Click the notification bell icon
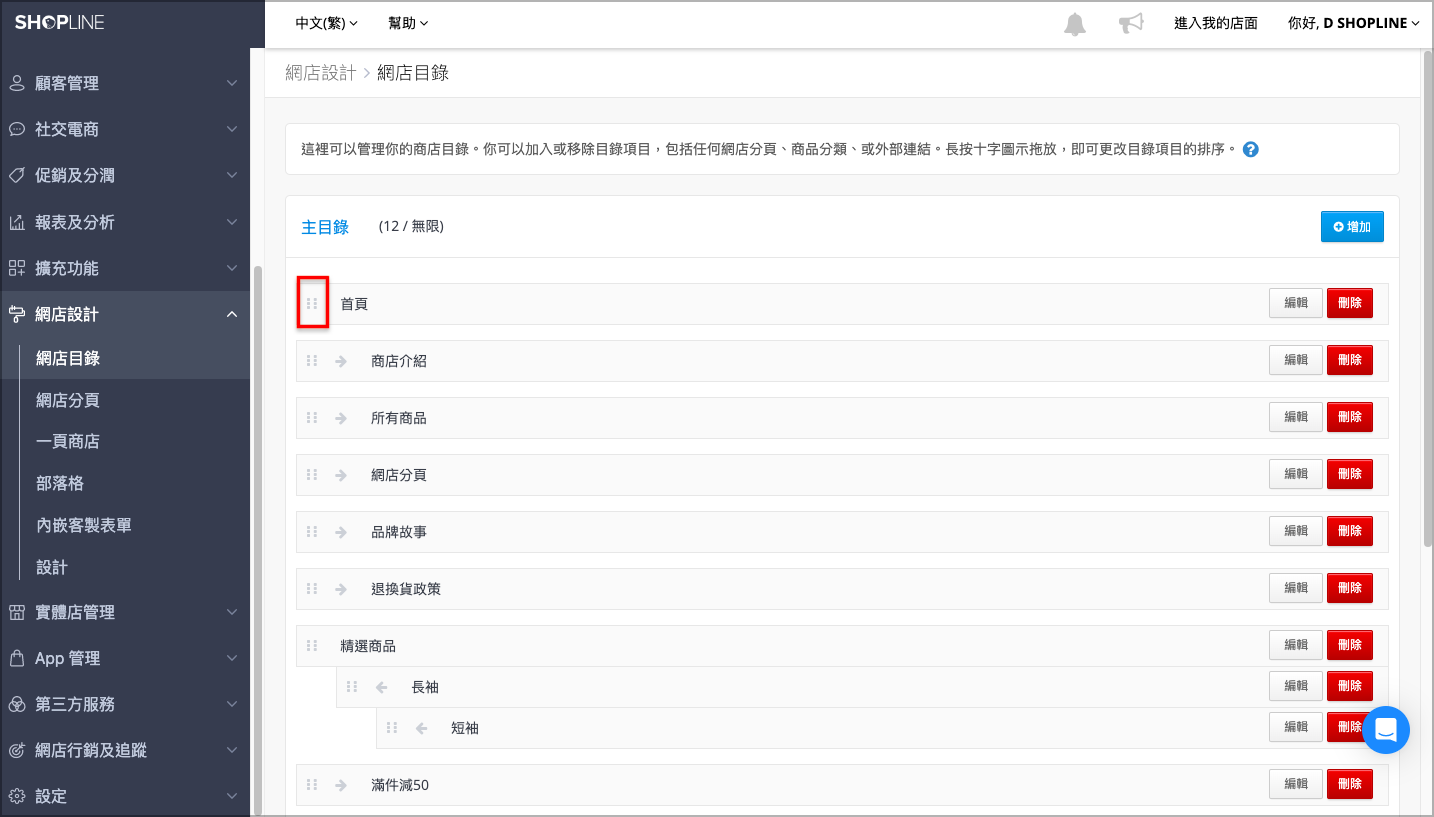Viewport: 1434px width, 817px height. tap(1075, 24)
